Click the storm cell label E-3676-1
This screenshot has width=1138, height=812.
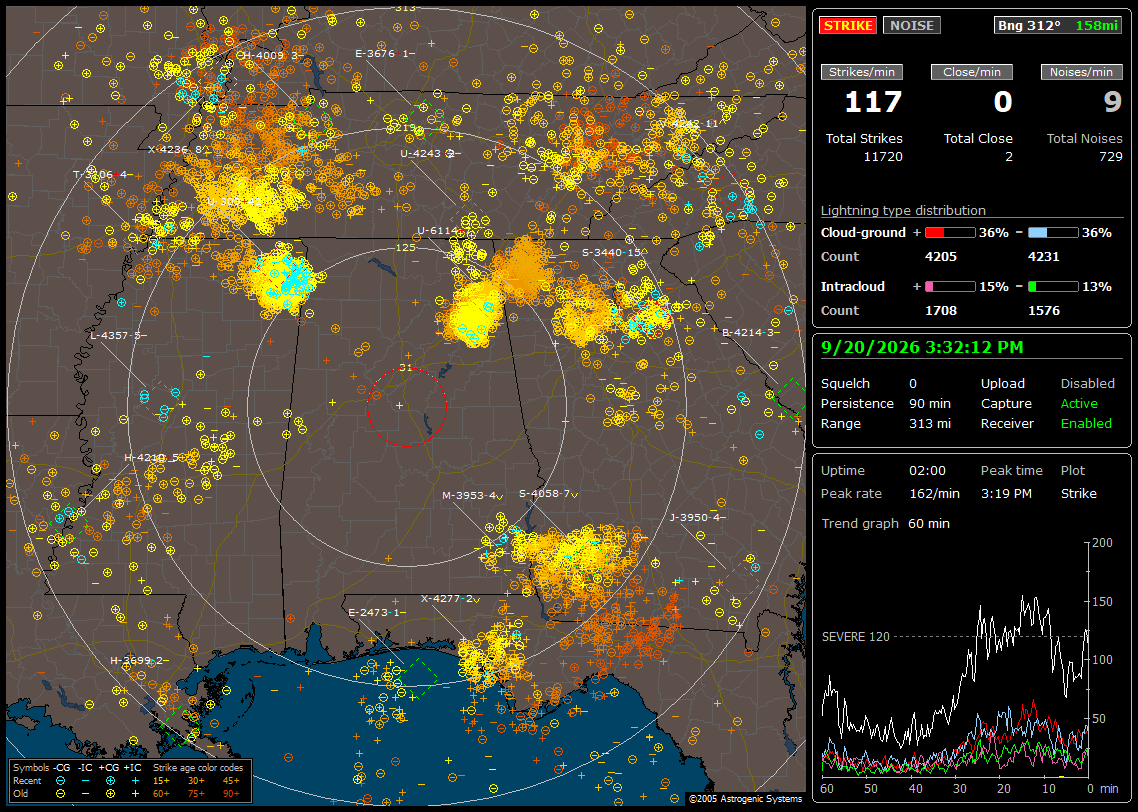tap(382, 54)
